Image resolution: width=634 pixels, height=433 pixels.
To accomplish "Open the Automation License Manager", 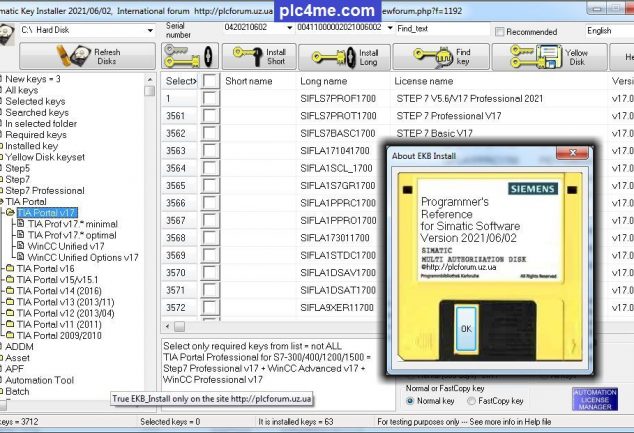I will (x=595, y=400).
